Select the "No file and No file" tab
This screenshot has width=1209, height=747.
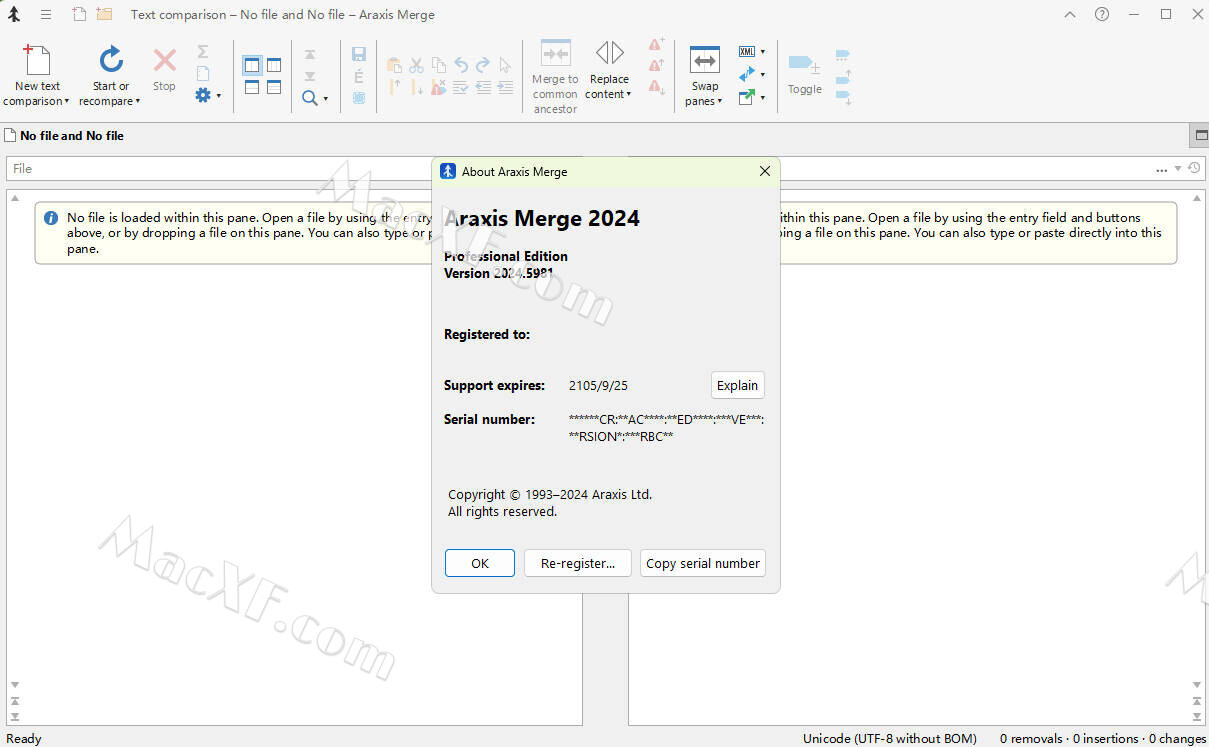coord(65,135)
